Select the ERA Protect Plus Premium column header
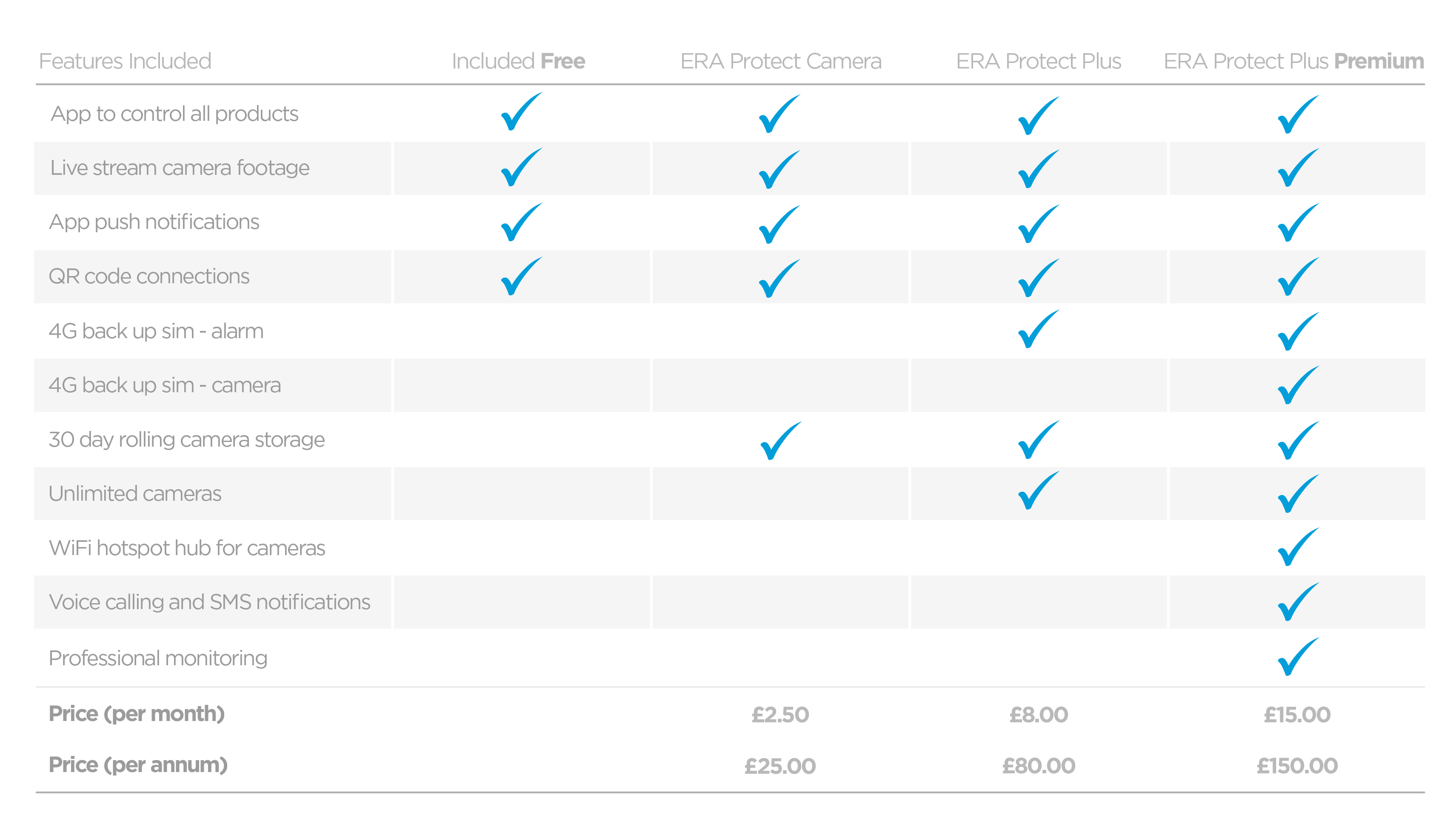The width and height of the screenshot is (1456, 838). (x=1293, y=61)
